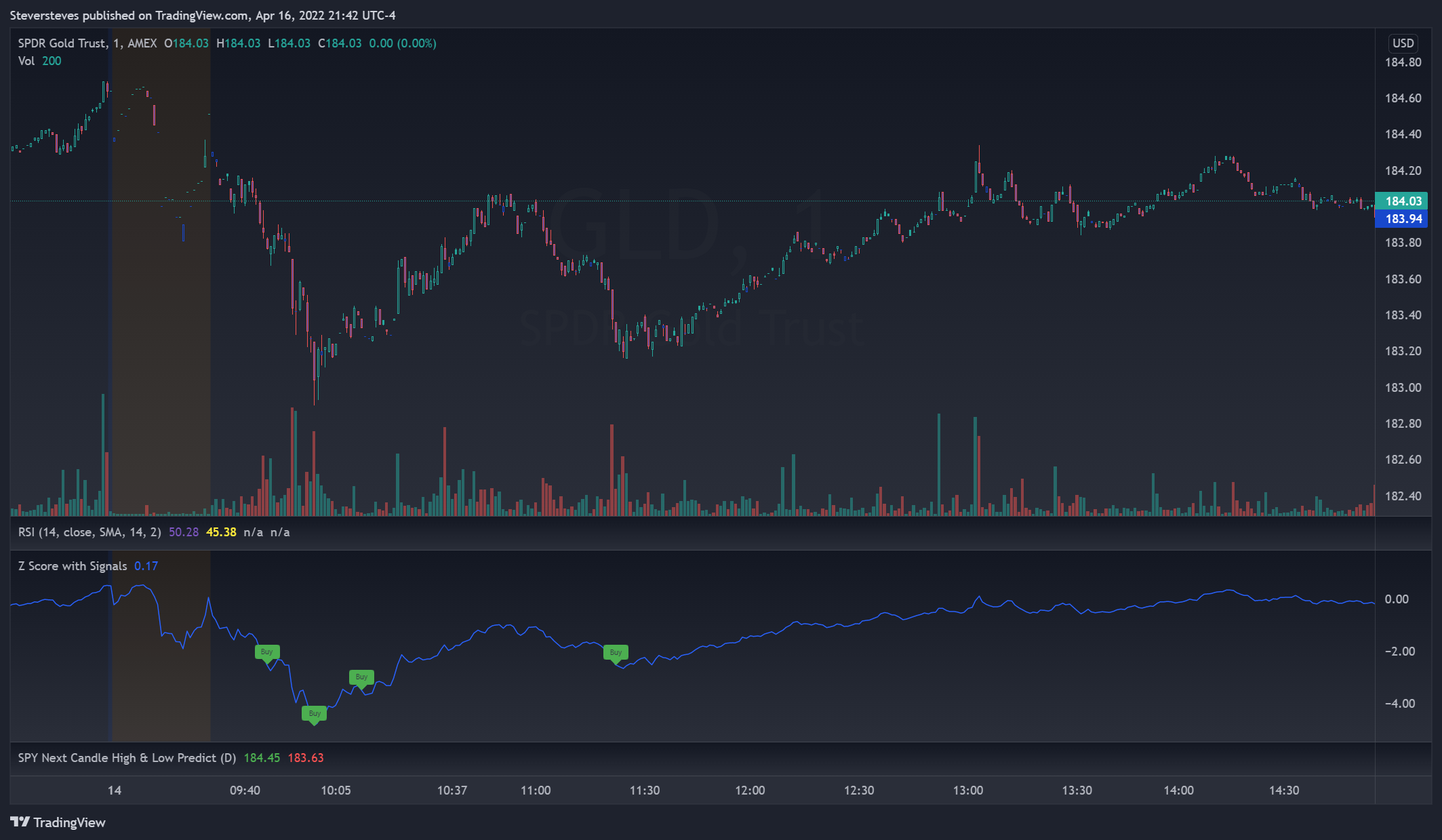The image size is (1442, 840).
Task: Click the RSI (14, close, SMA, 14, 2) legend
Action: [x=89, y=532]
